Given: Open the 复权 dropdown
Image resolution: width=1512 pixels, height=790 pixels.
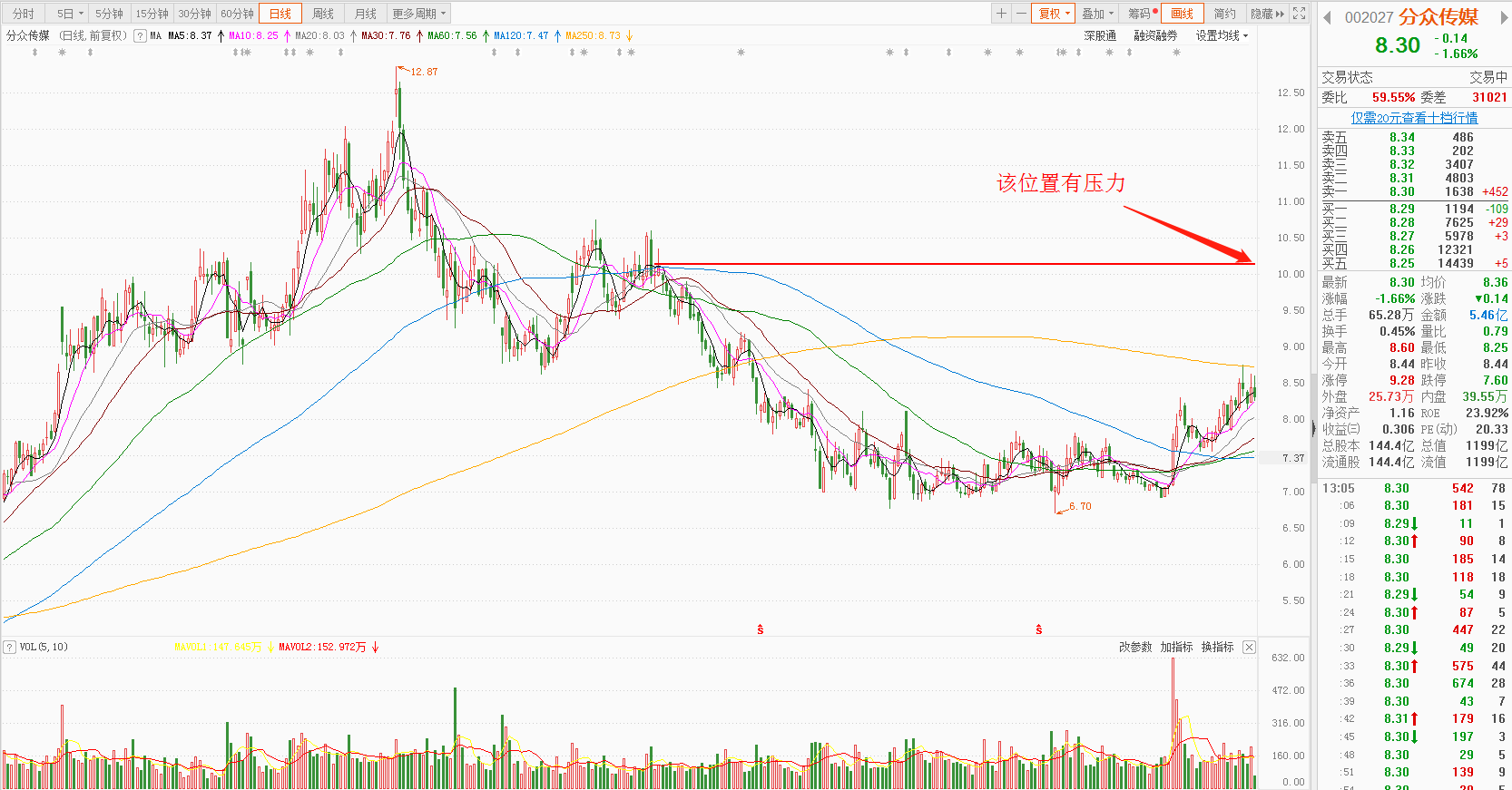Looking at the screenshot, I should tap(1054, 14).
